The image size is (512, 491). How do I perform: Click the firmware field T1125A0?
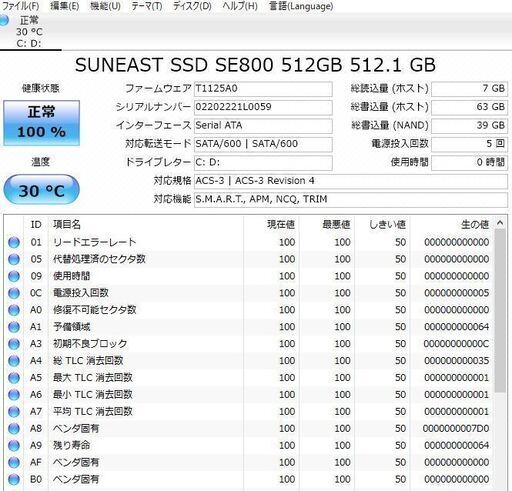pos(263,89)
